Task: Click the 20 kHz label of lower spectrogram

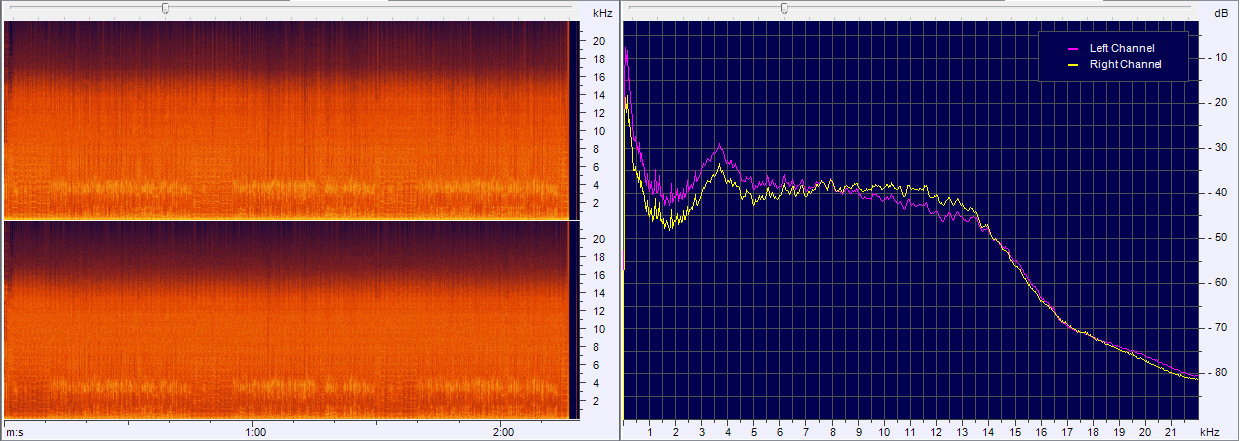Action: 598,240
